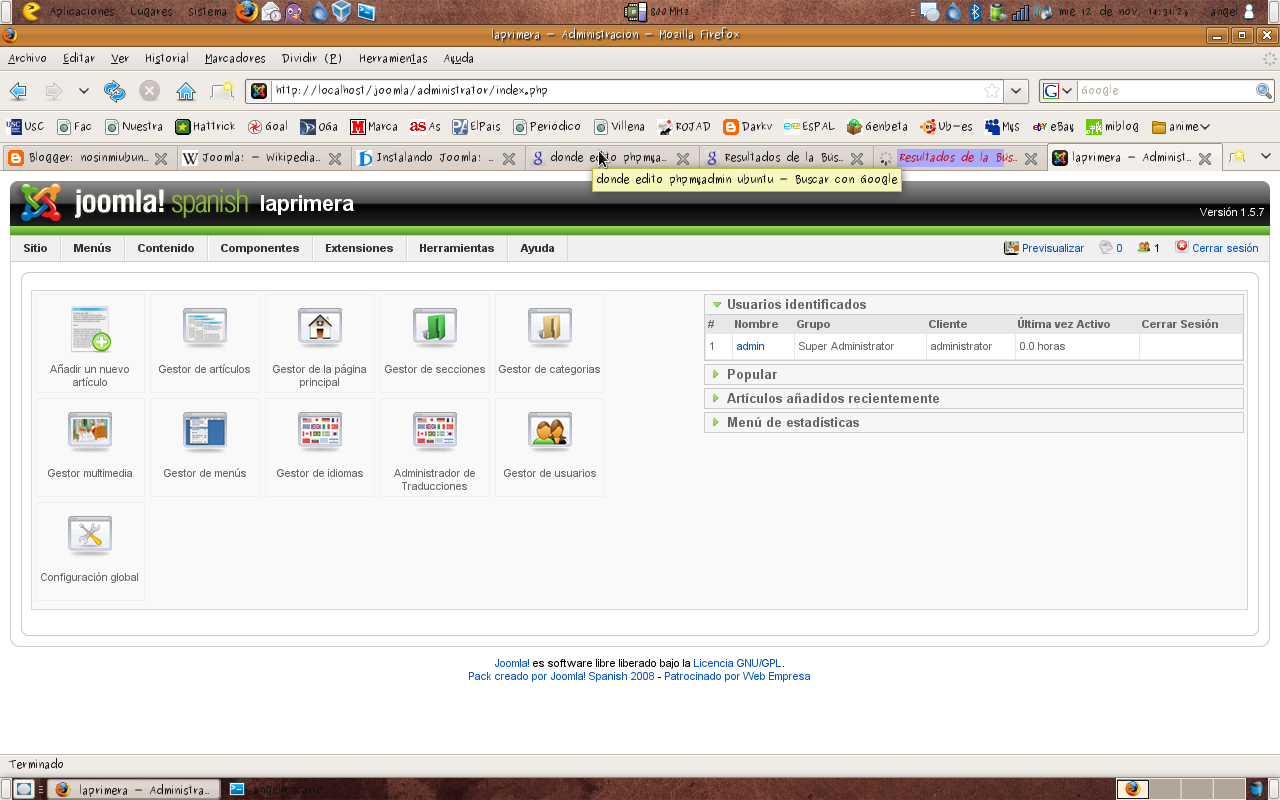The image size is (1280, 800).
Task: Open Gestor de la página principal
Action: point(319,343)
